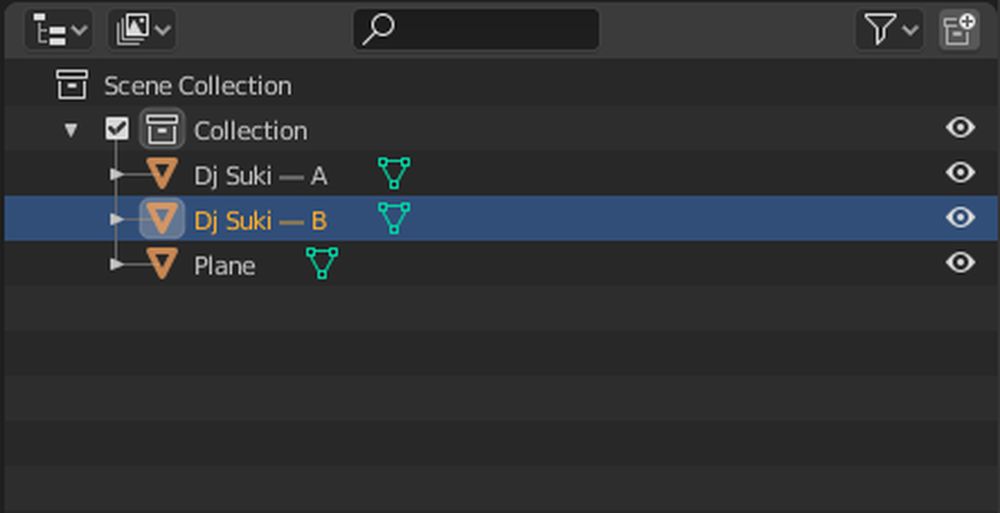
Task: Add a new collection with top-right button
Action: pyautogui.click(x=960, y=29)
